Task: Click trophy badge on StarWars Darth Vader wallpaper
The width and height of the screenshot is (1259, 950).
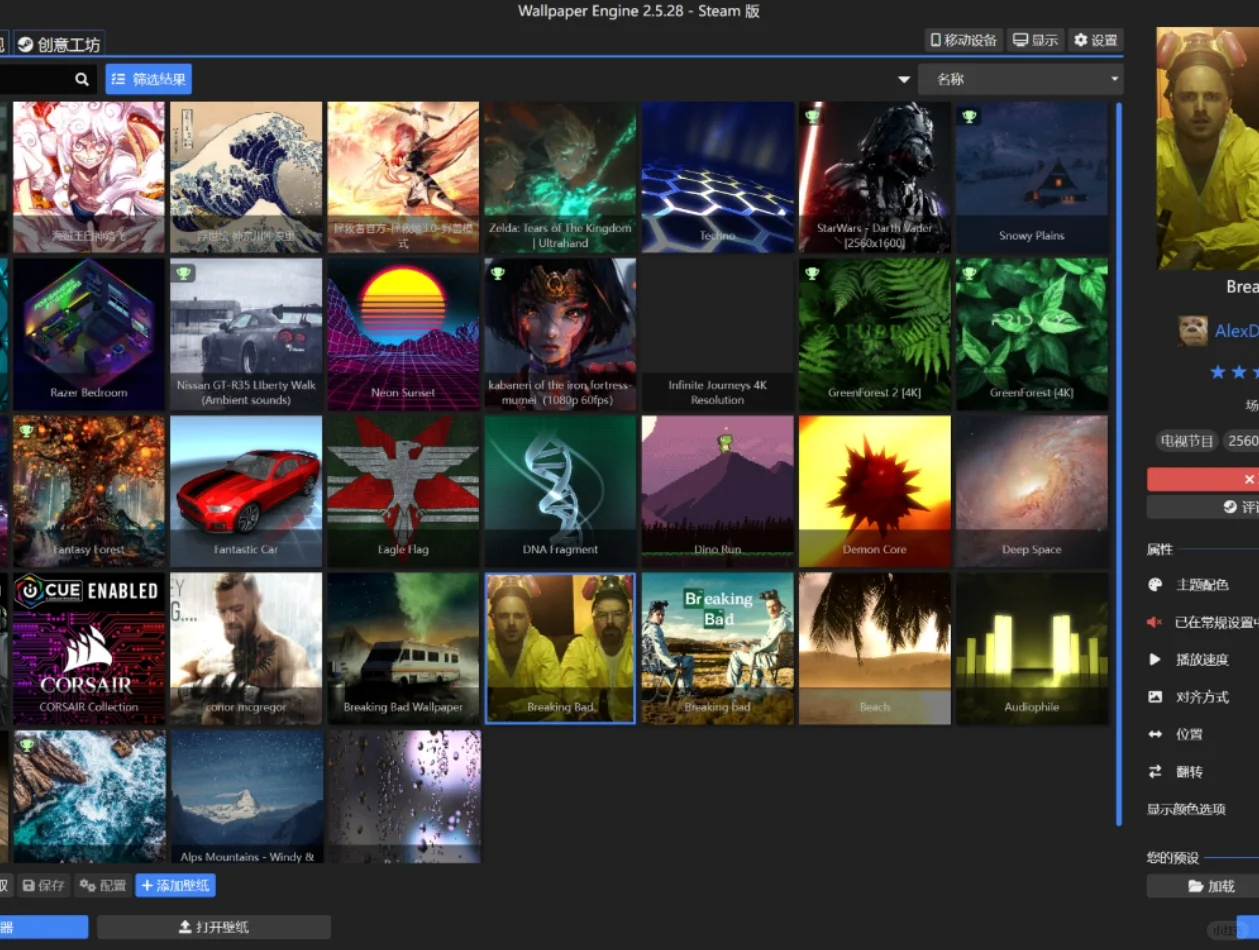Action: coord(812,116)
